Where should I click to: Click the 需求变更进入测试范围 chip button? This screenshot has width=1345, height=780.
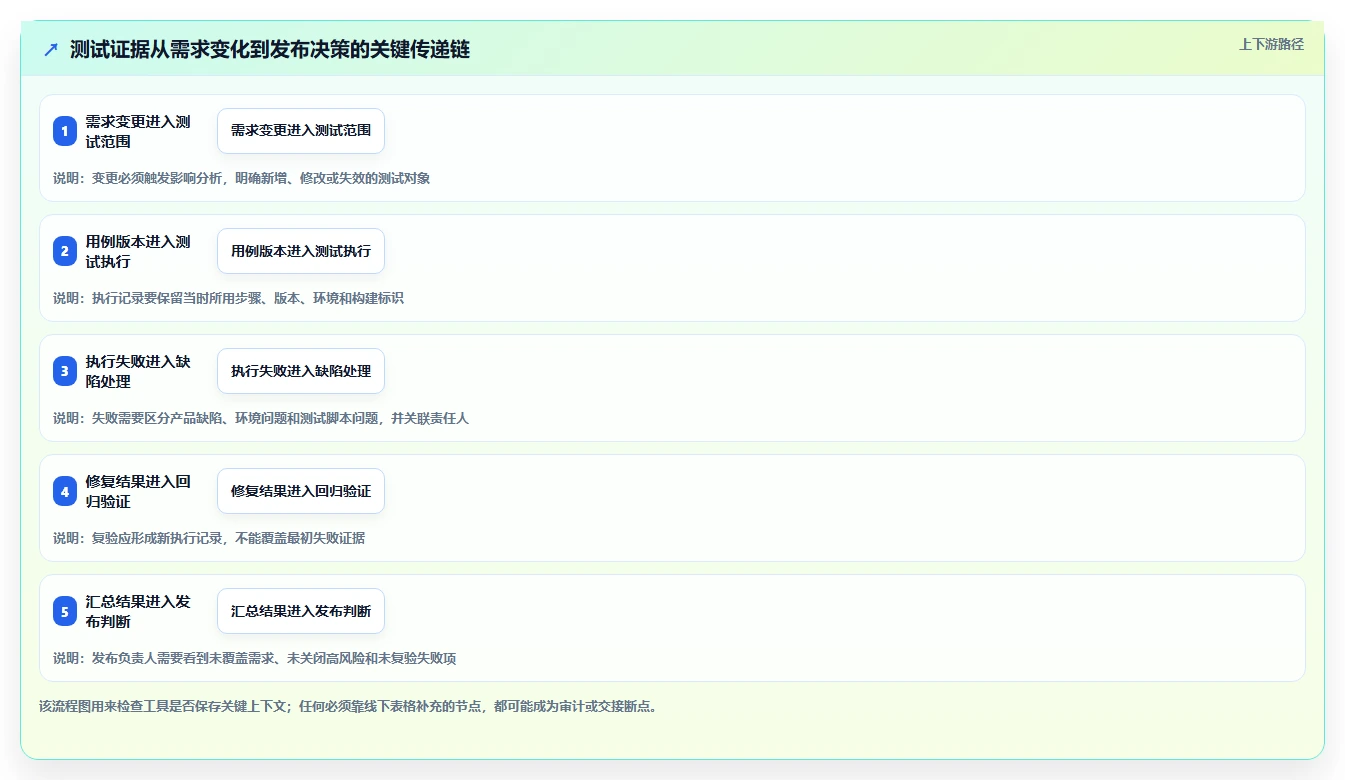click(x=301, y=131)
